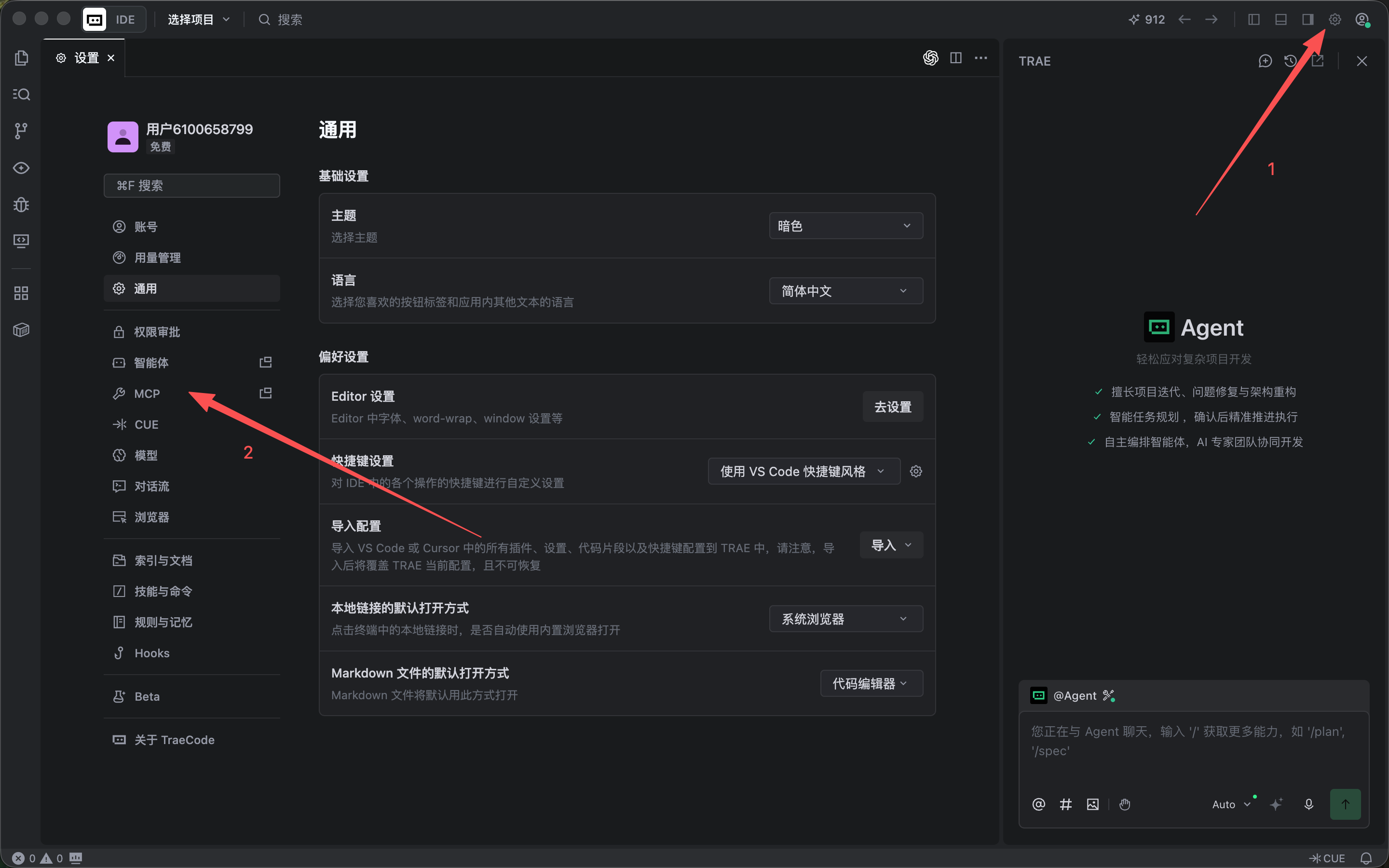Open the editor more actions ellipsis

981,58
